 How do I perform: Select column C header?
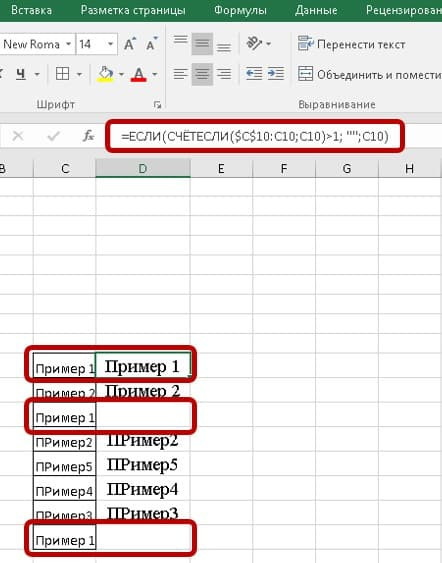[x=65, y=168]
